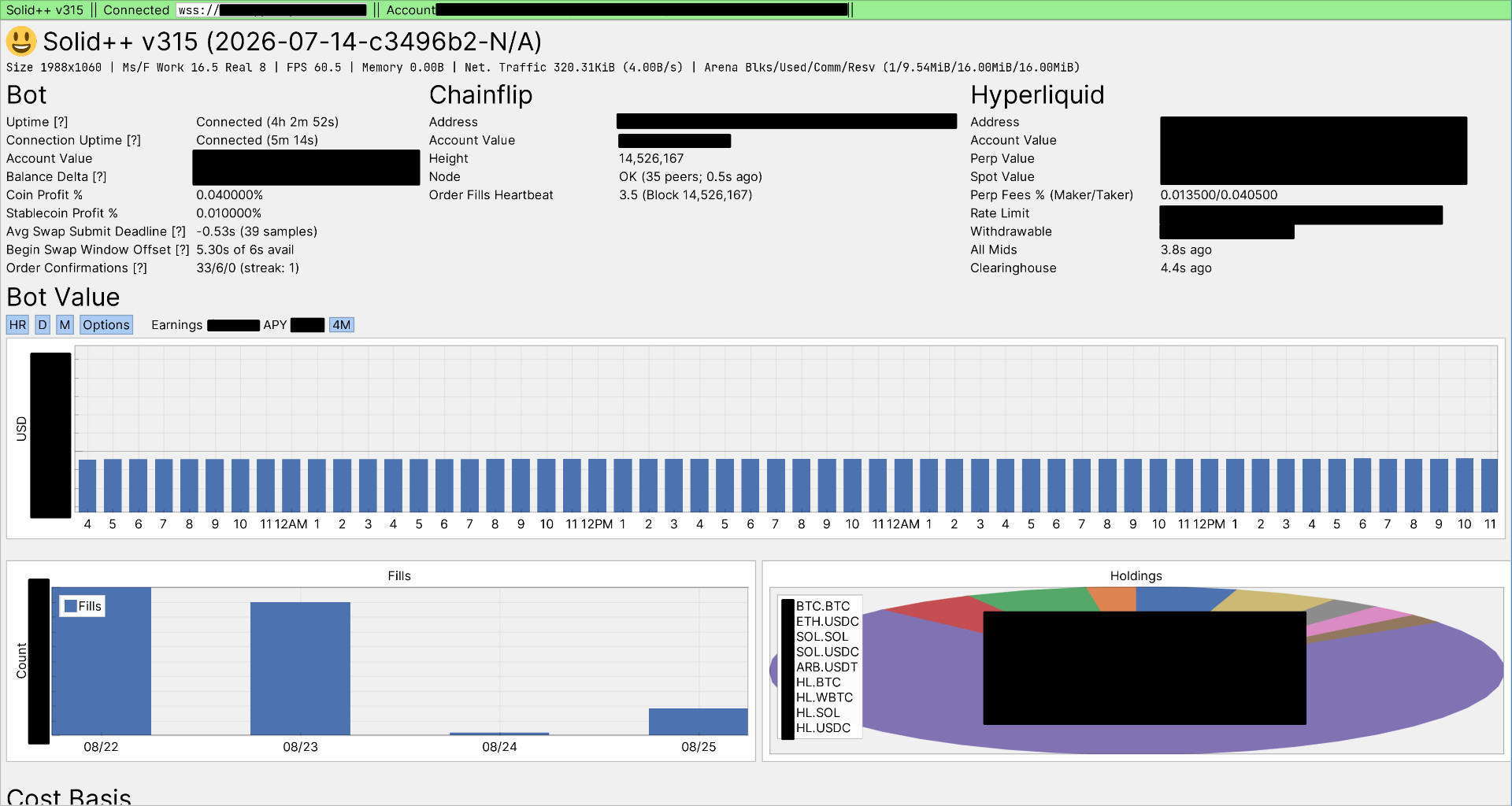Click the wss:// connection address field

tap(272, 10)
